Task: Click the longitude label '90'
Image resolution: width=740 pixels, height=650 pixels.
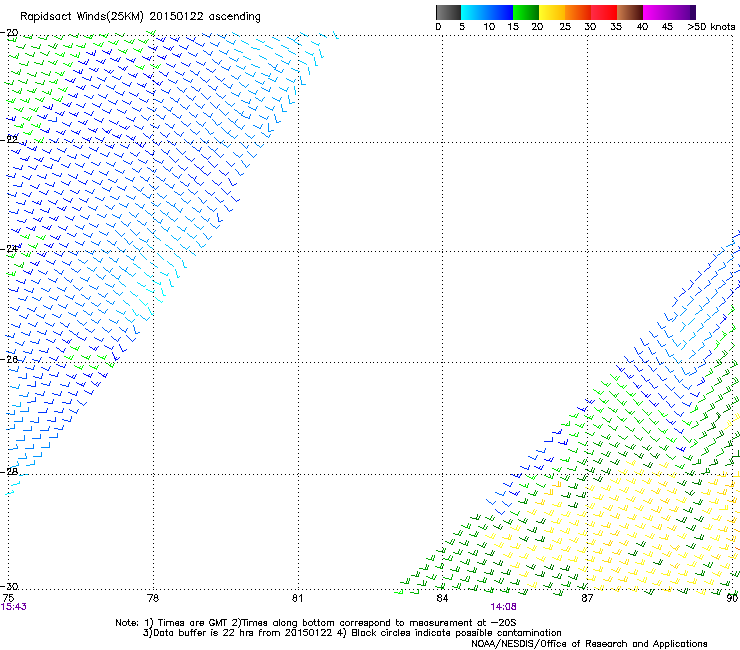Action: click(x=732, y=598)
